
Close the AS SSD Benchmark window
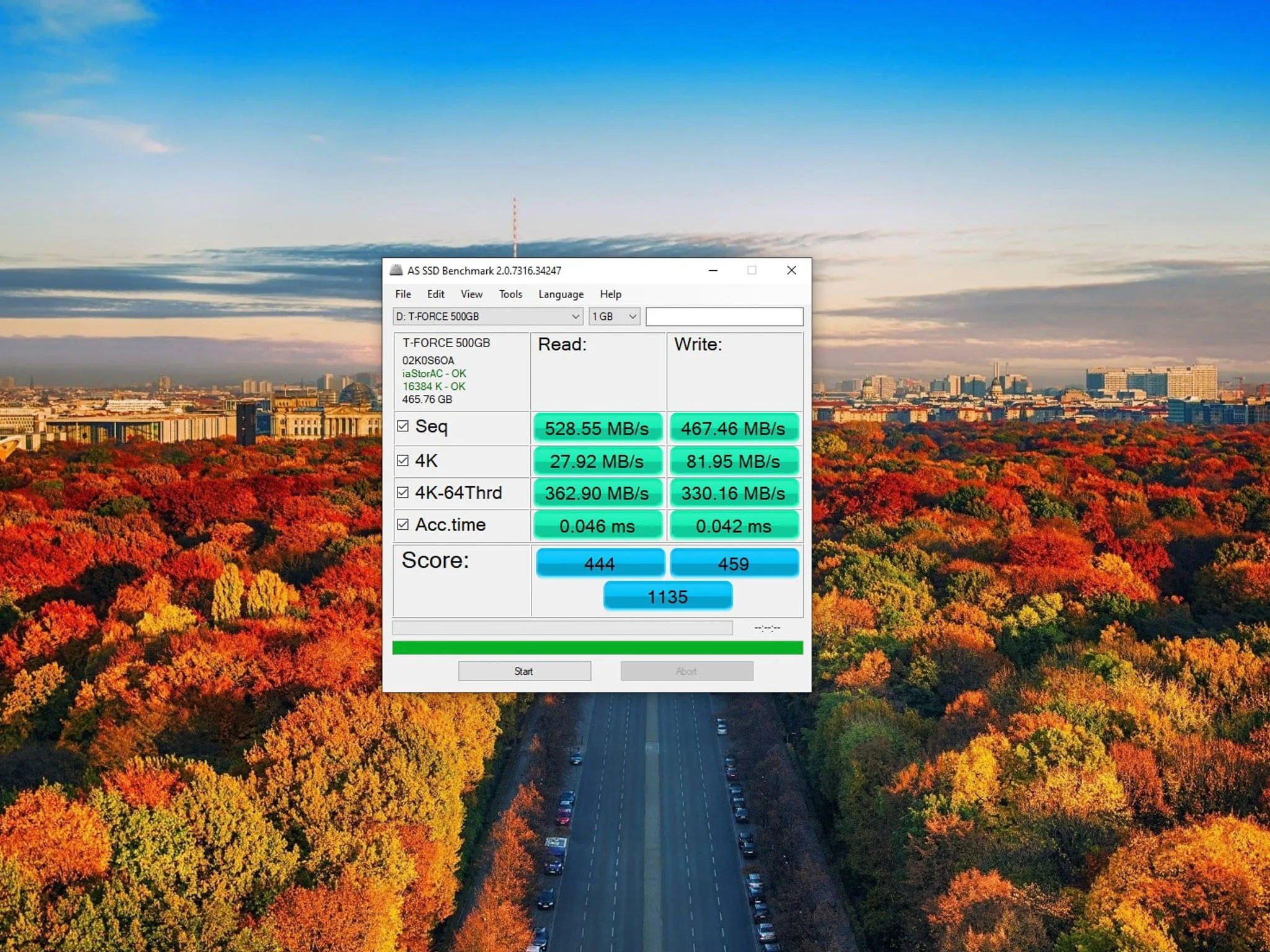[791, 270]
